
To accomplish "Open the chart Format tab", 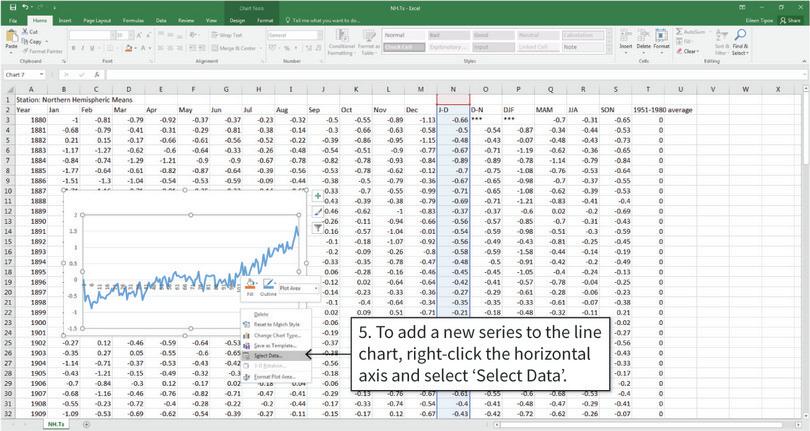I will tap(265, 21).
